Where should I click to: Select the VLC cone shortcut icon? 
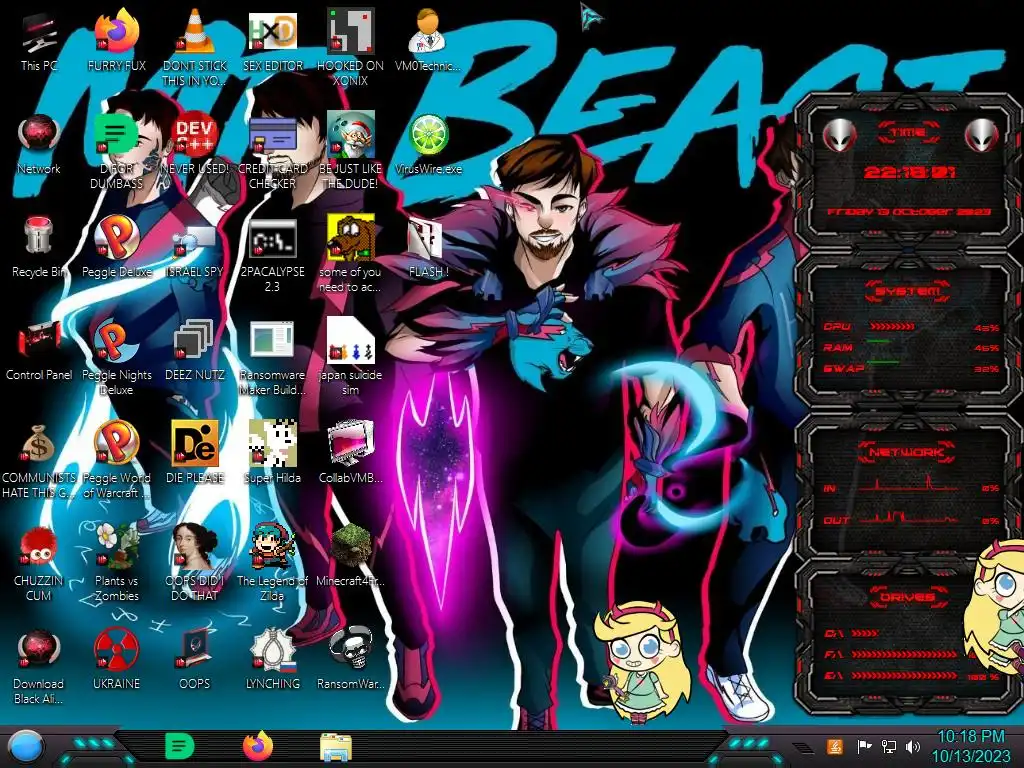194,31
